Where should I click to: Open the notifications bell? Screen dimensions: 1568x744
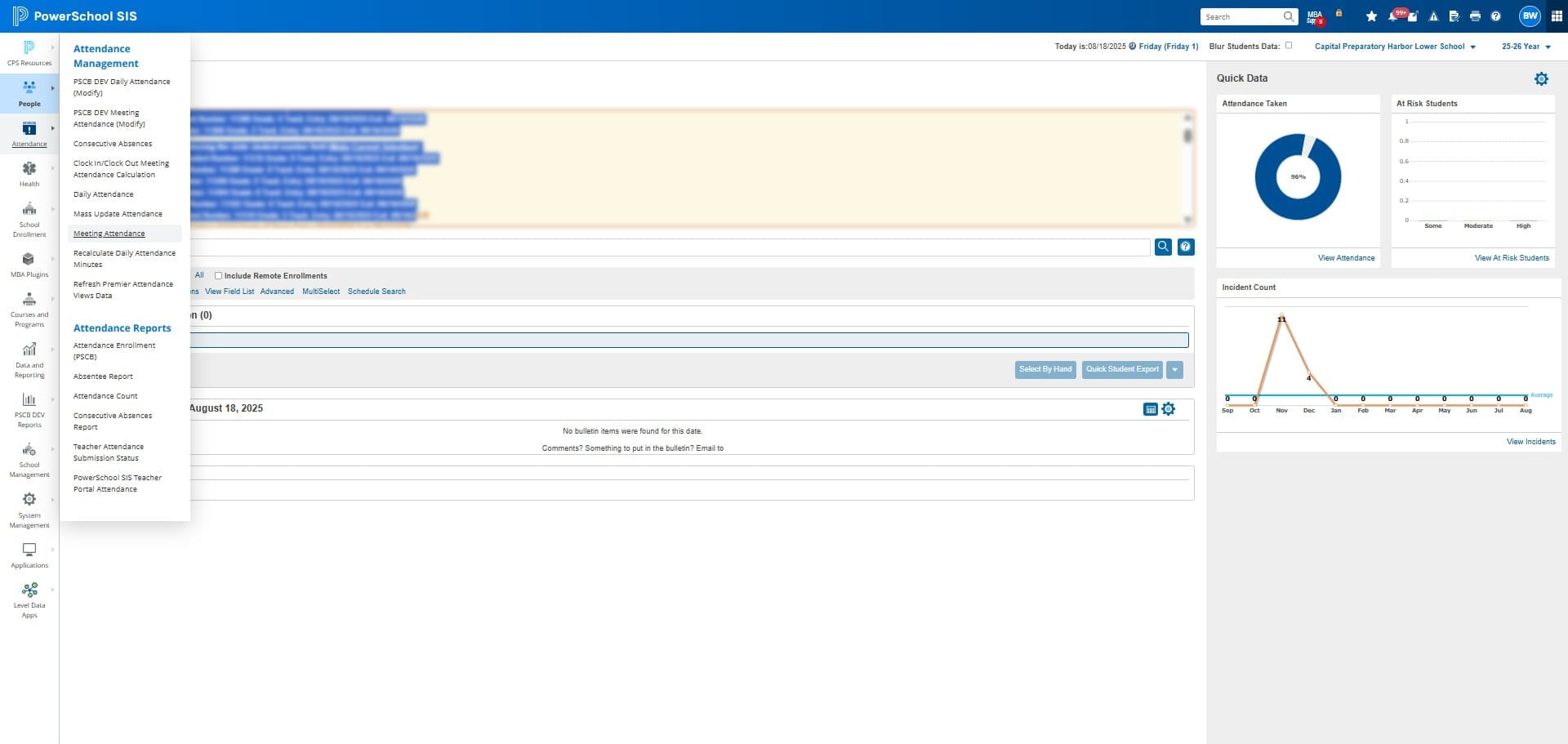(1393, 16)
